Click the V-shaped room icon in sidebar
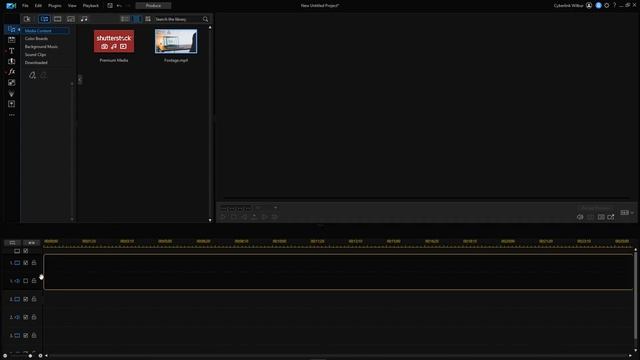Viewport: 640px width, 360px height. (x=11, y=93)
